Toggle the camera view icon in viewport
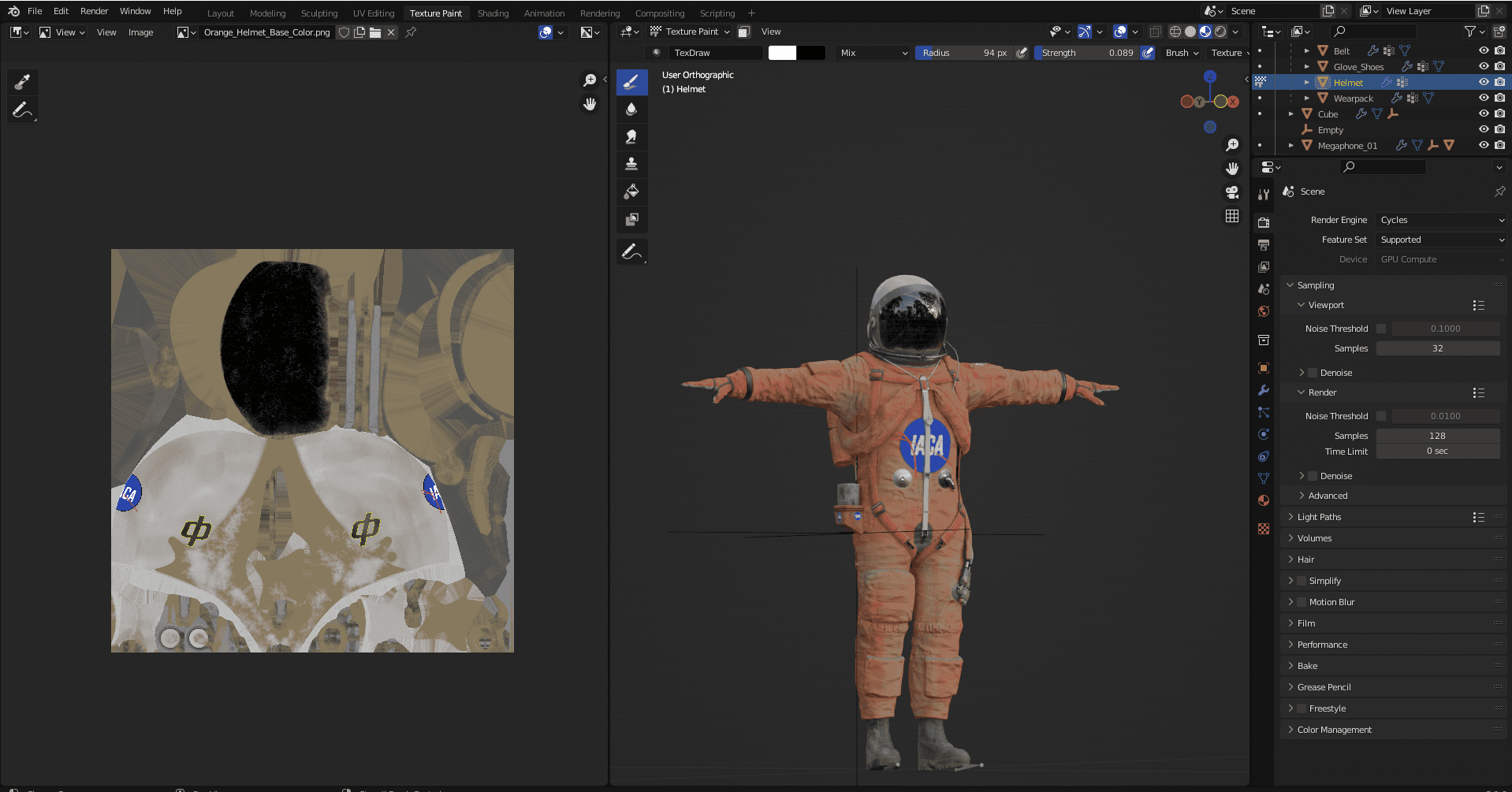This screenshot has height=792, width=1512. (x=1232, y=192)
